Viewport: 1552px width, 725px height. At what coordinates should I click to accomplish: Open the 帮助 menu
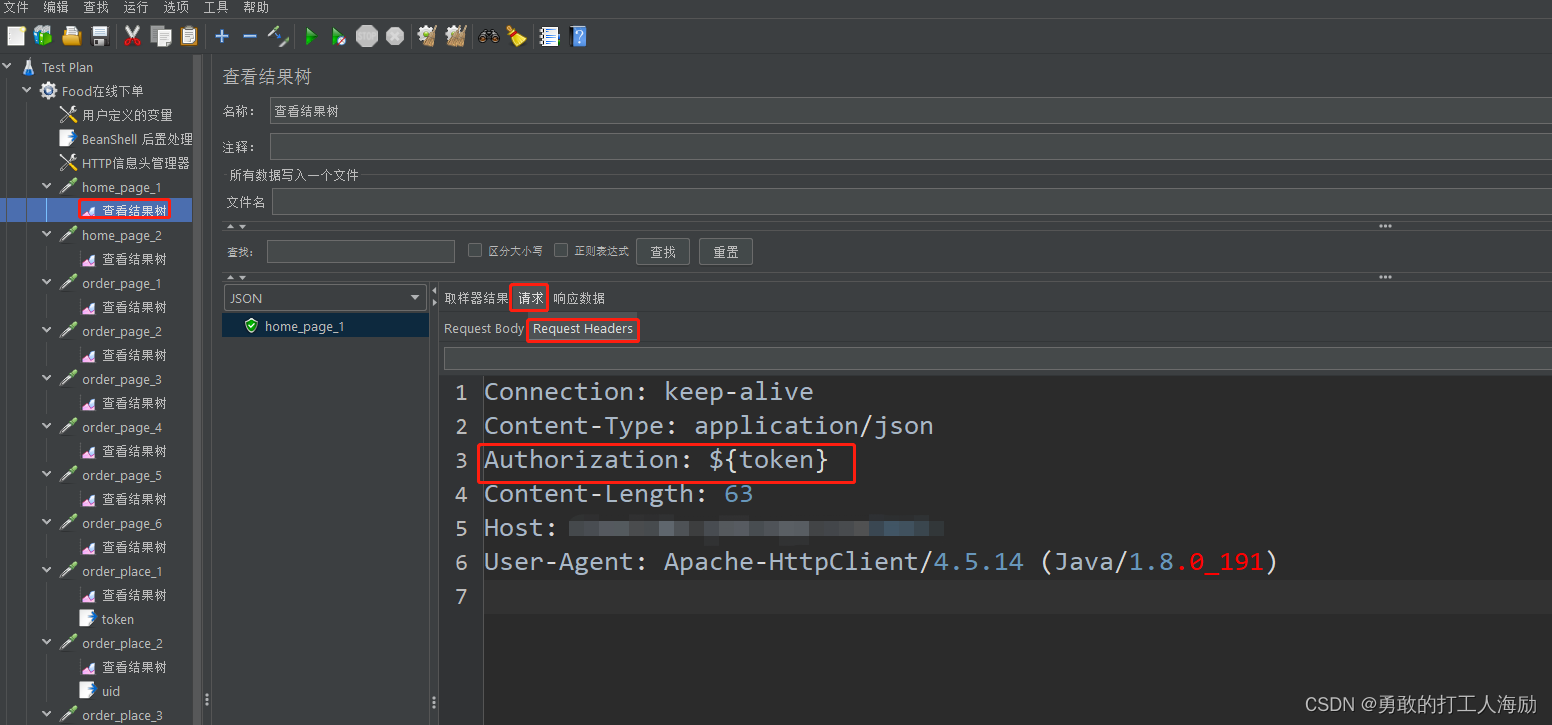[256, 7]
